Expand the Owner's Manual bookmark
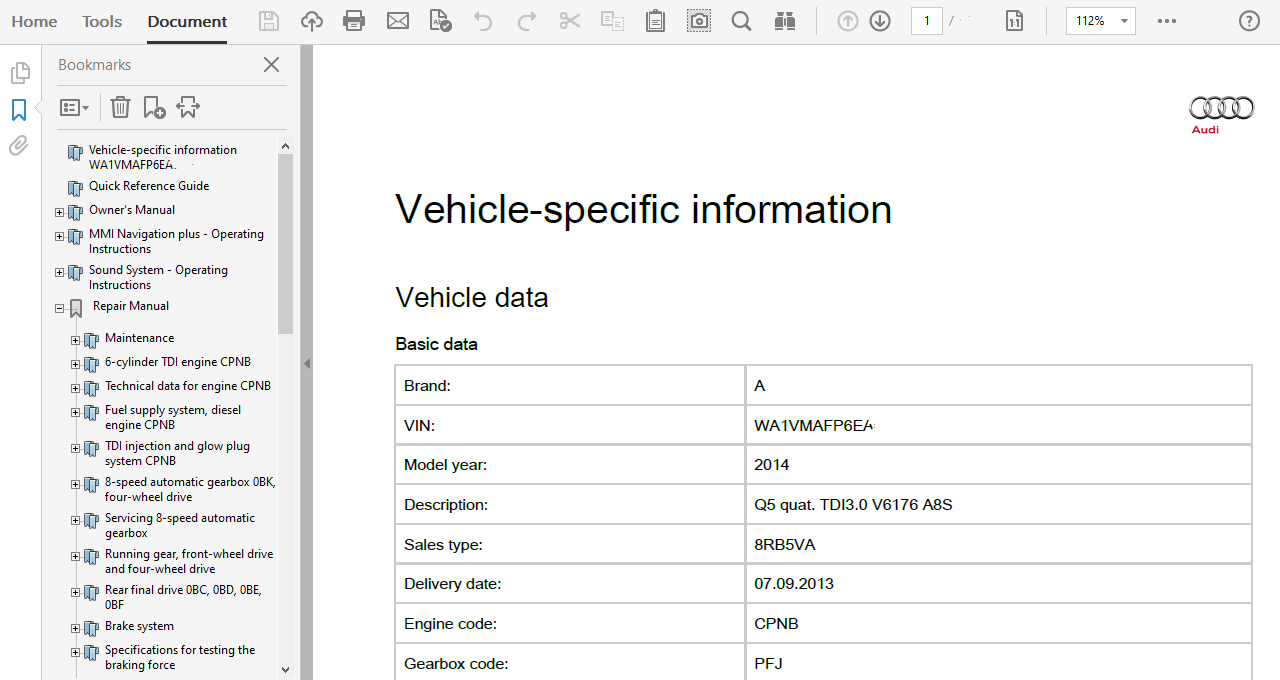Screen dimensions: 1280x680 pyautogui.click(x=59, y=212)
